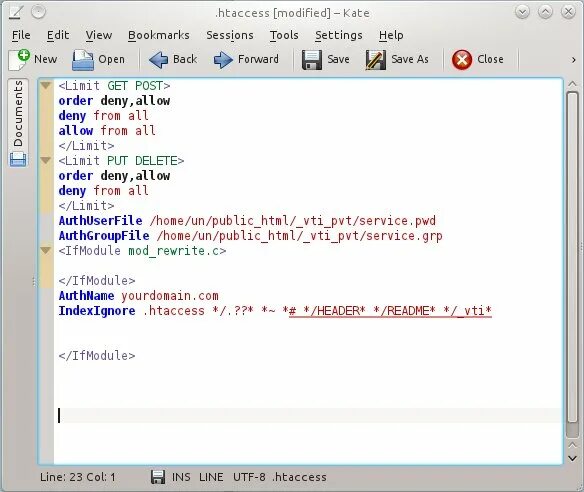Open the View menu
584x492 pixels.
(99, 35)
